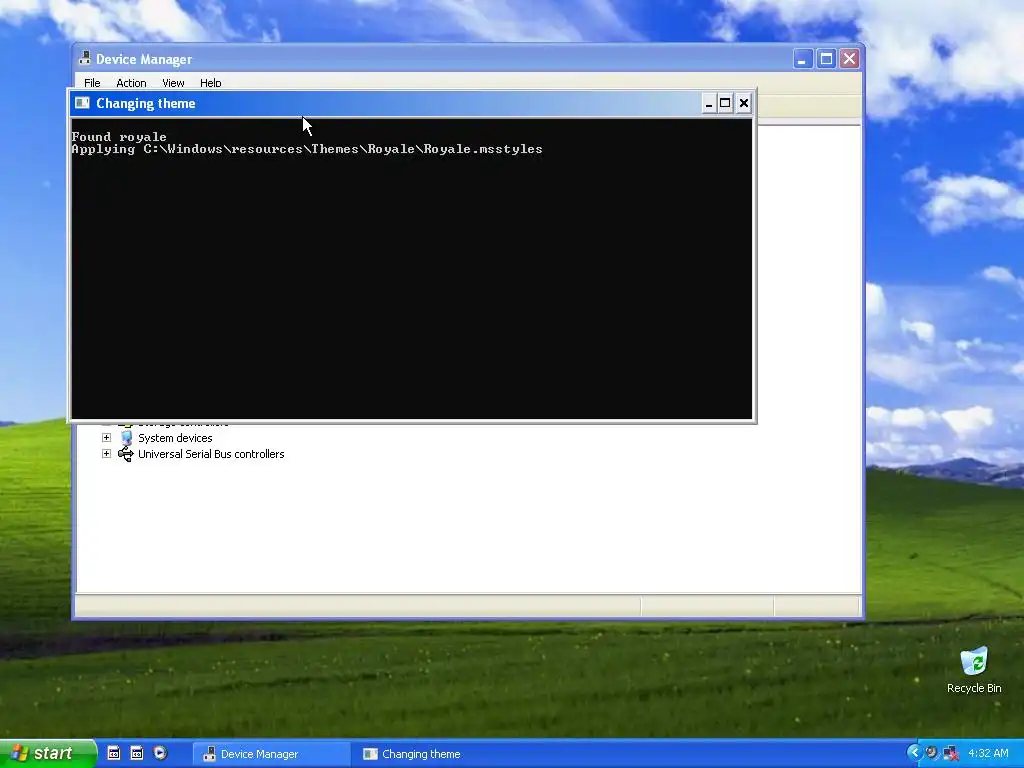Screen dimensions: 1024x768
Task: Click the Device Manager title bar icon
Action: tap(84, 59)
